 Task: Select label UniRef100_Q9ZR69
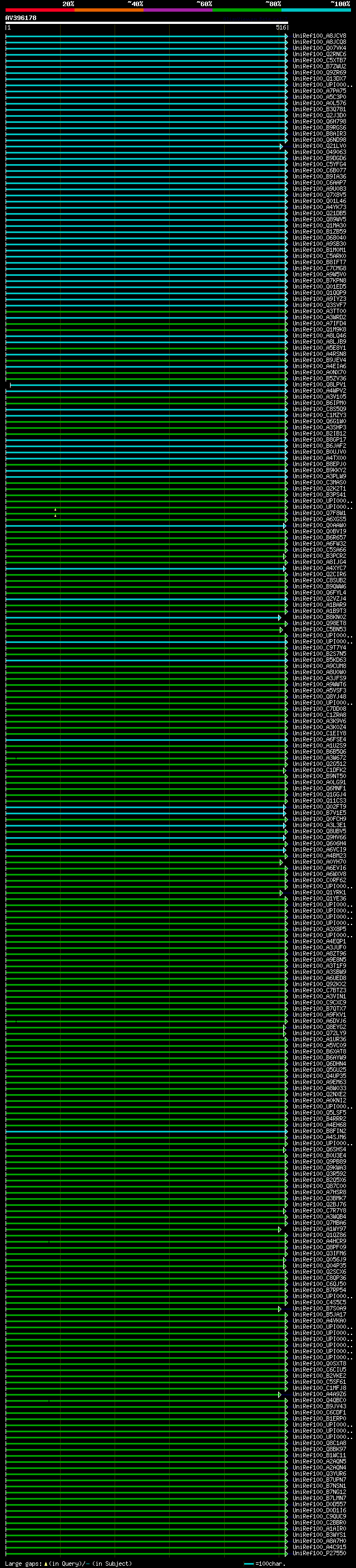(x=319, y=72)
